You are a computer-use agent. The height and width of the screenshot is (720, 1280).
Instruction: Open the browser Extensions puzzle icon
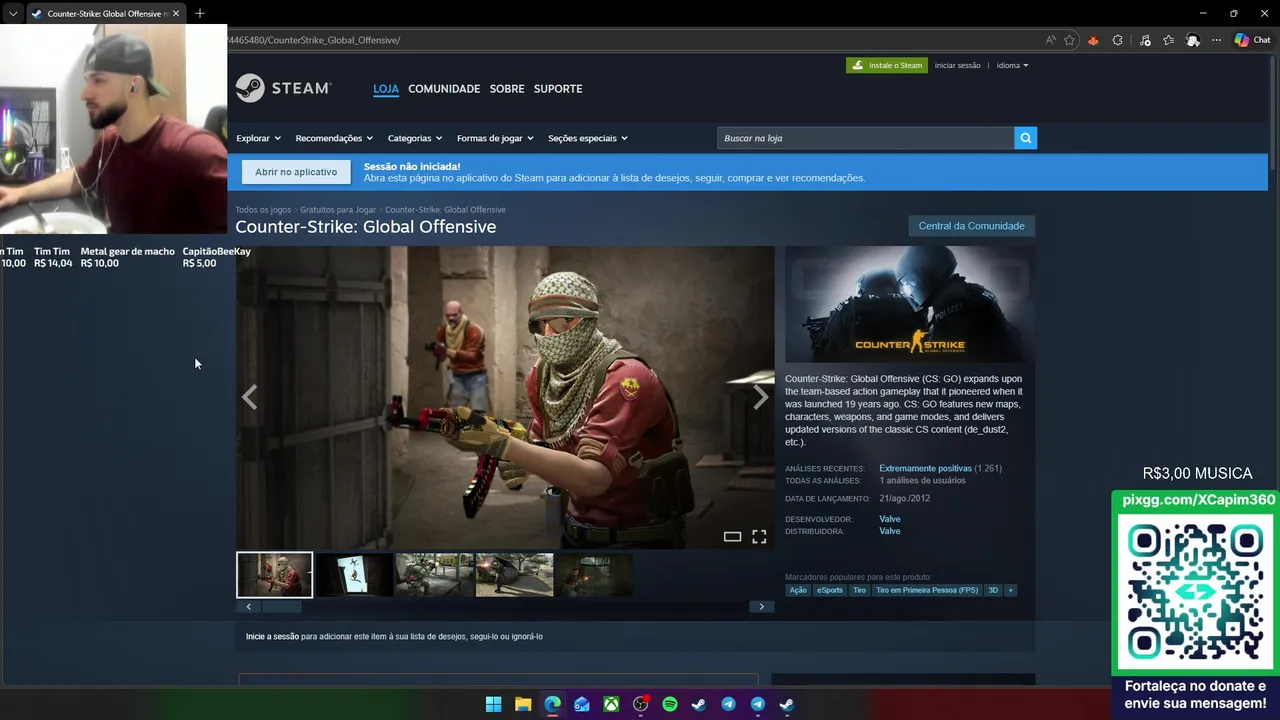click(x=1117, y=40)
